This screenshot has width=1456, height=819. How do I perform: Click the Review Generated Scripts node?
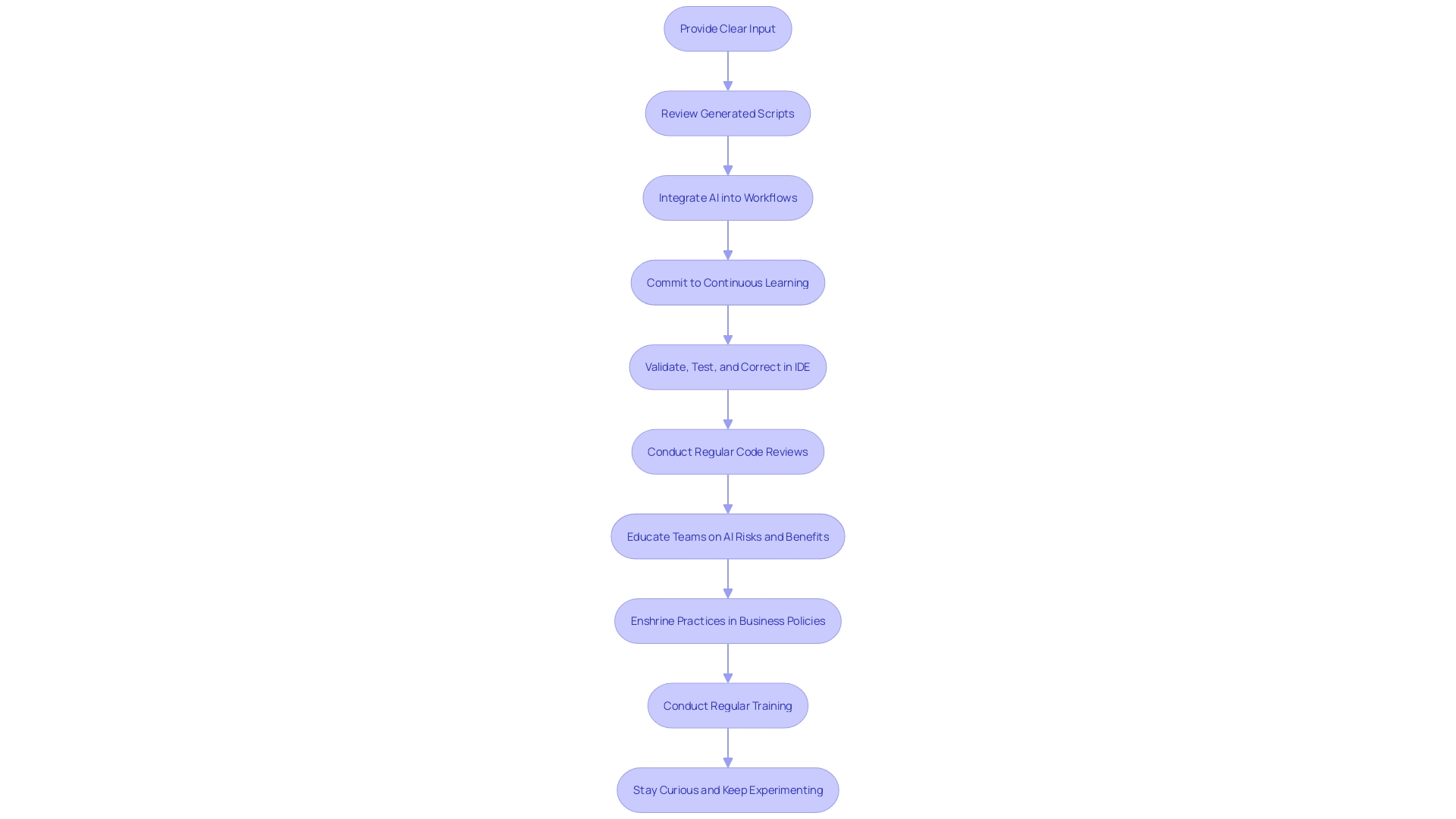[x=727, y=113]
